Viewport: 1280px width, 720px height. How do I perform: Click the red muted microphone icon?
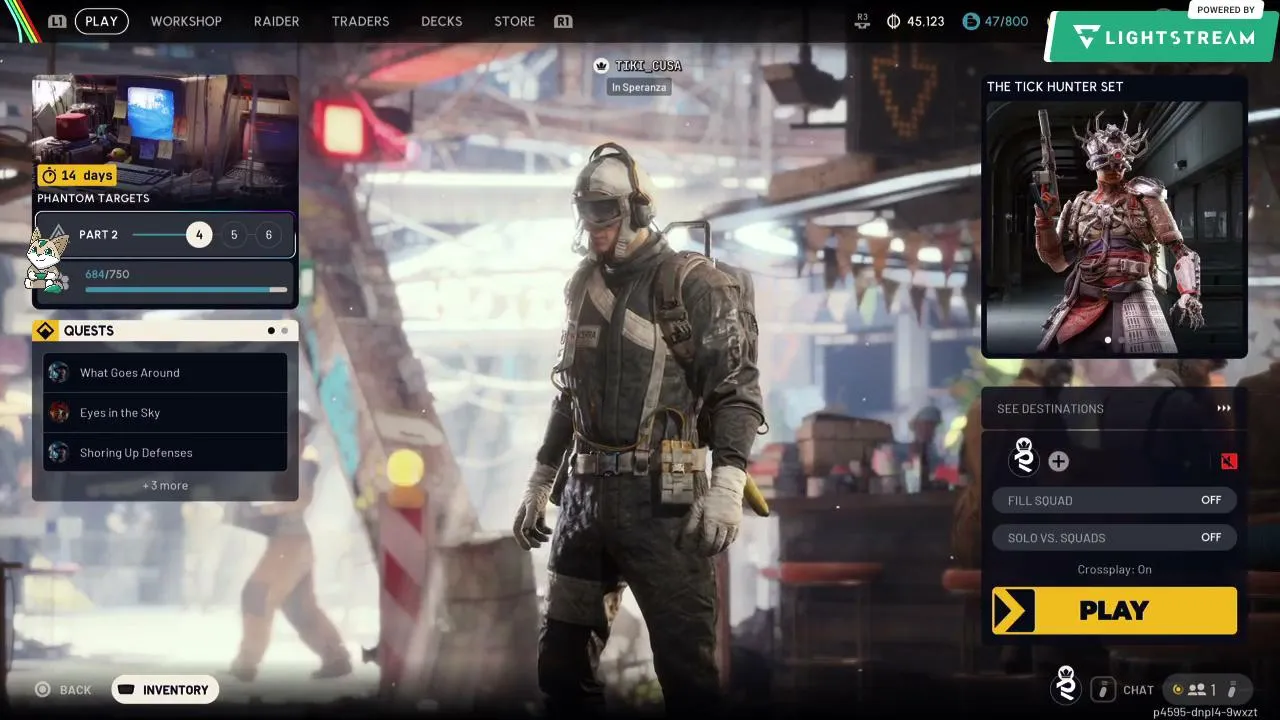1229,461
